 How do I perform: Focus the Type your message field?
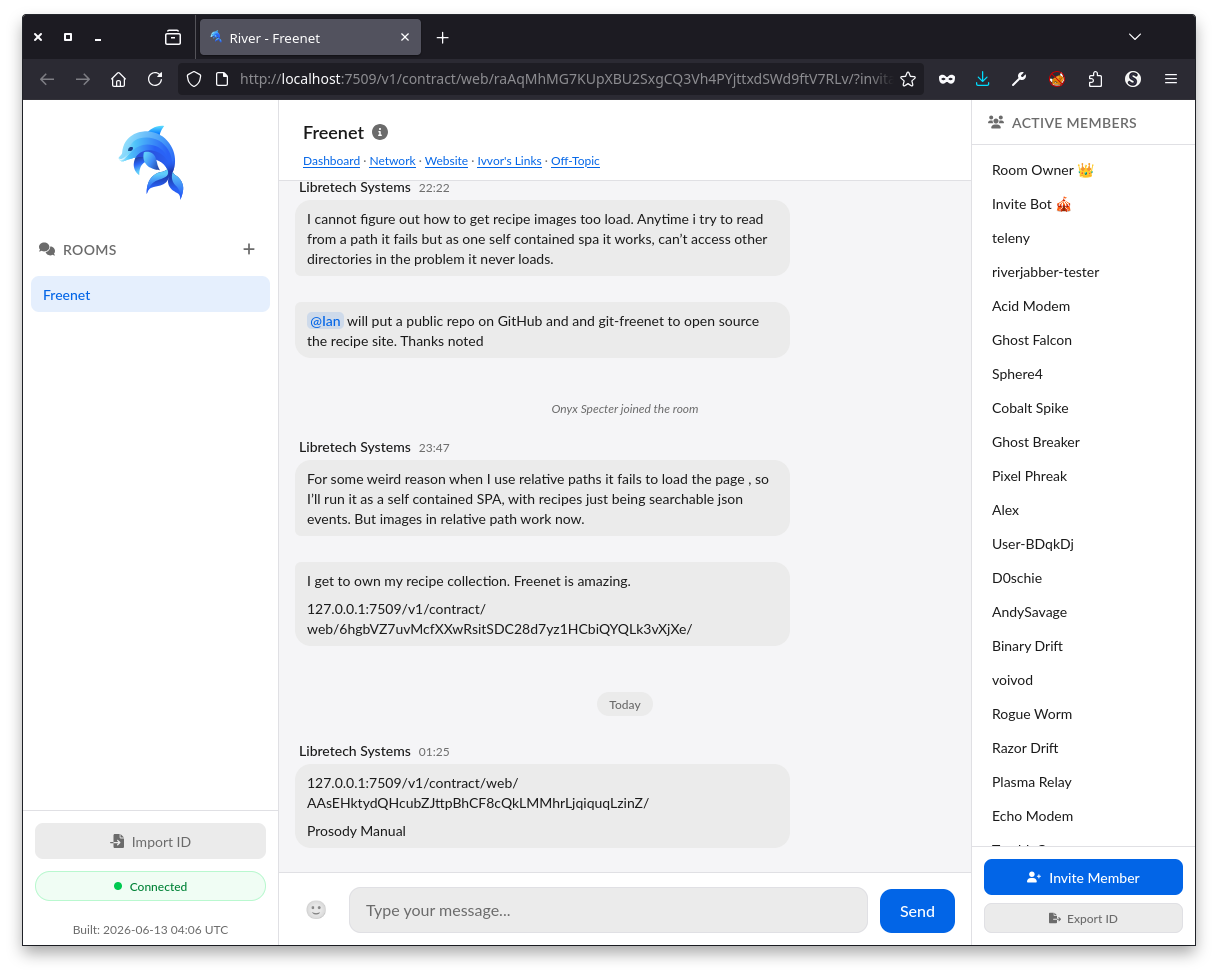608,910
